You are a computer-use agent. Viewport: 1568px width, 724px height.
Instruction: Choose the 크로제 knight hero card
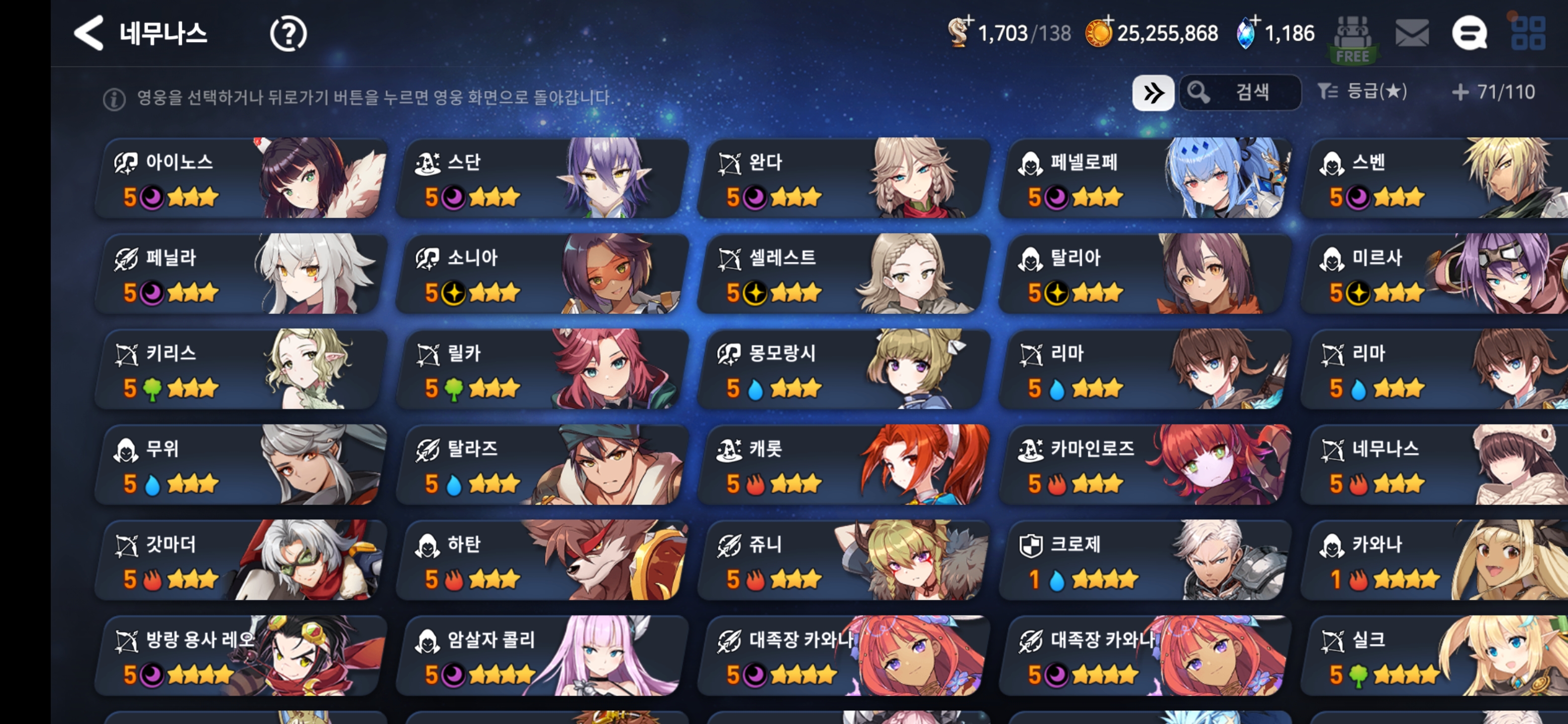(1146, 560)
